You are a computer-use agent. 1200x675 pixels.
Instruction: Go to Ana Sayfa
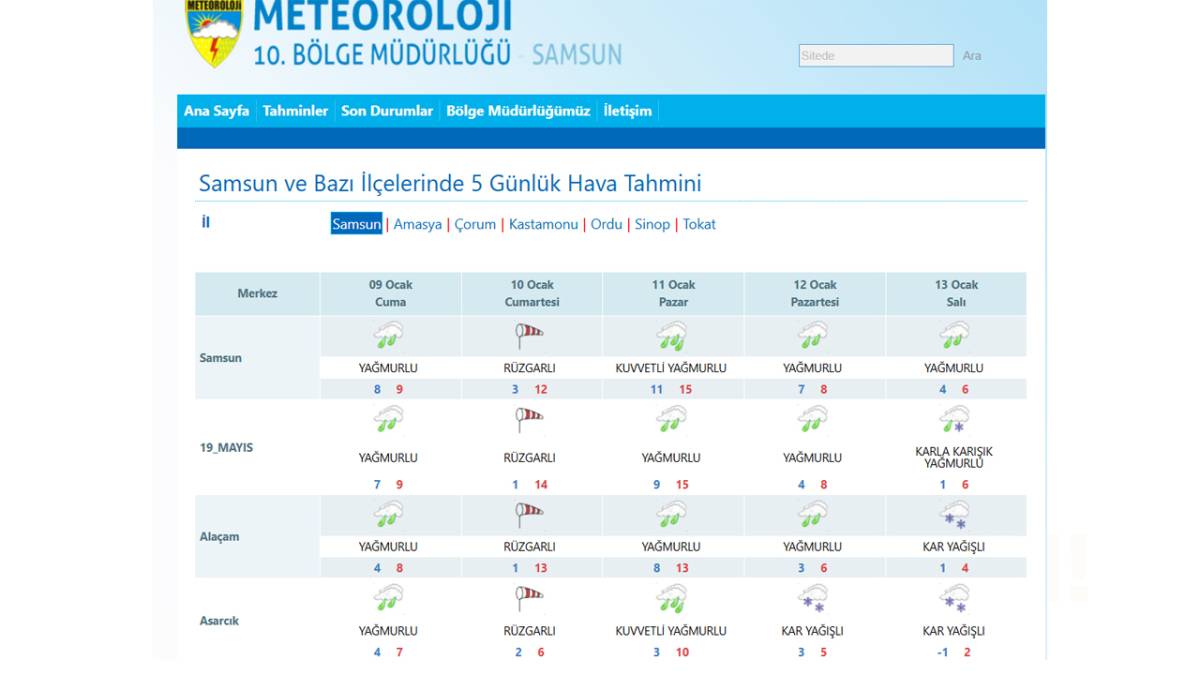coord(215,111)
